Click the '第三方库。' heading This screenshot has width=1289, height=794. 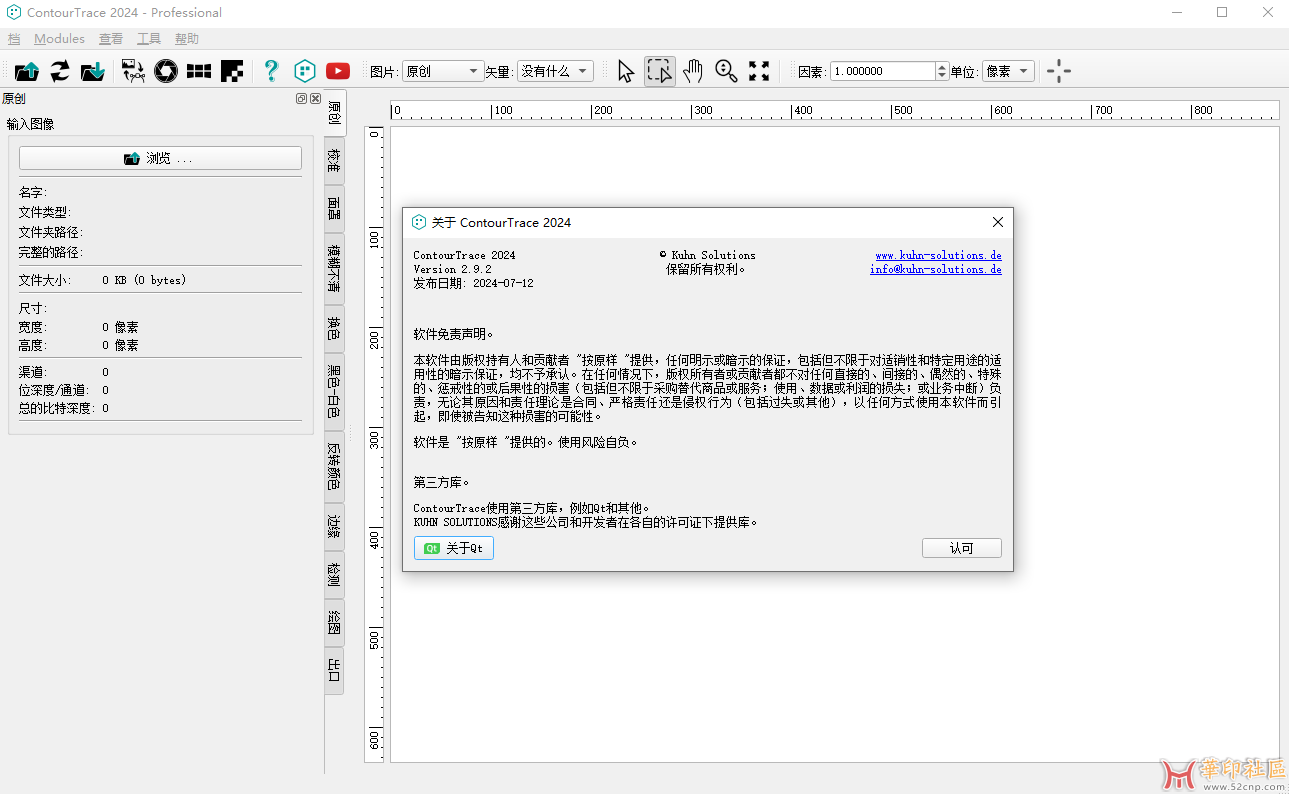tap(442, 482)
